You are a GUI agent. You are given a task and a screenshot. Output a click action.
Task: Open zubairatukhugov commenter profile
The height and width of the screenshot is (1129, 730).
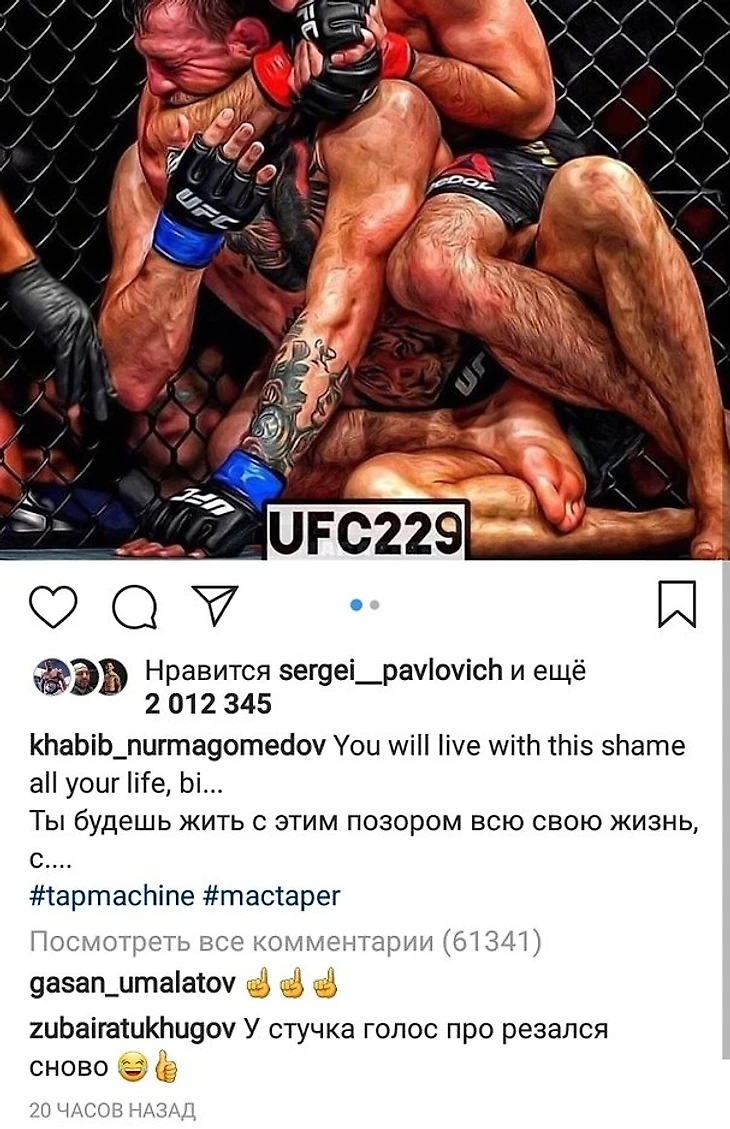[132, 1030]
